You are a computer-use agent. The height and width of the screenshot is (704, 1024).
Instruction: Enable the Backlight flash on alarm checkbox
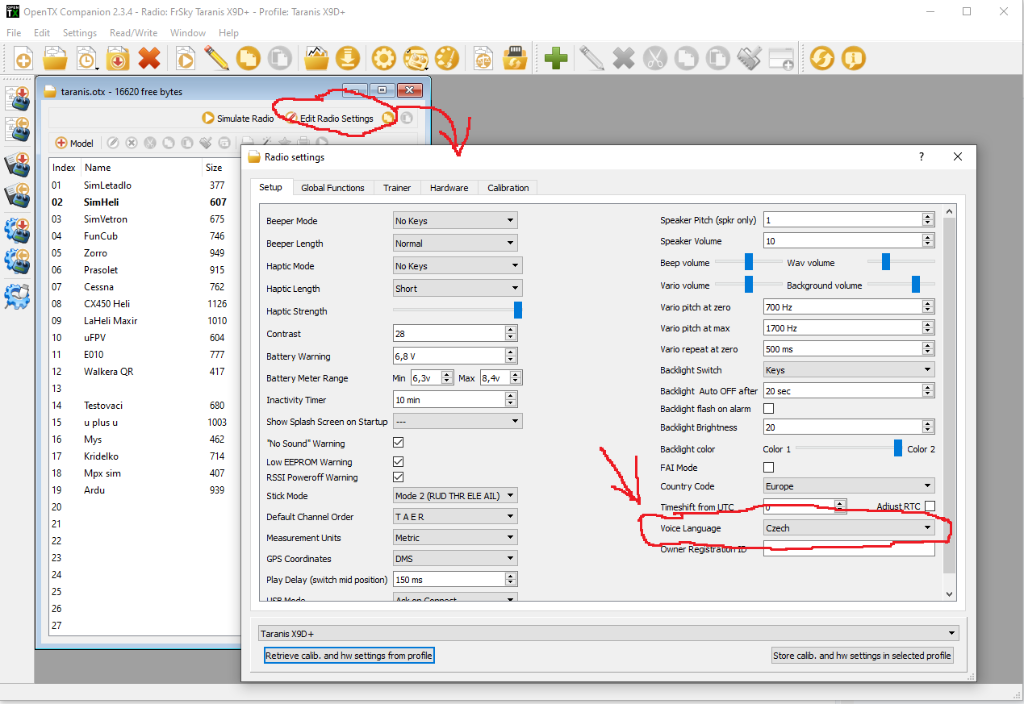point(769,409)
